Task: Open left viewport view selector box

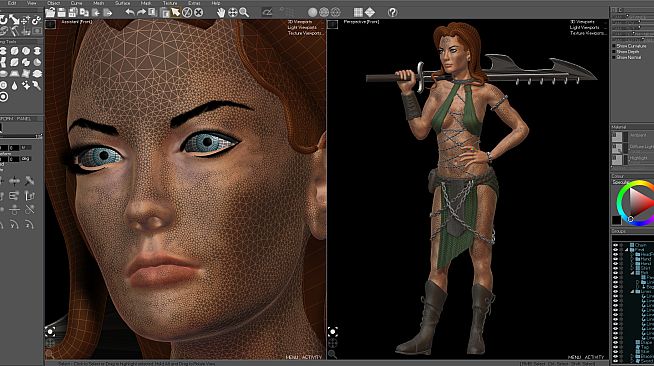Action: tap(50, 25)
